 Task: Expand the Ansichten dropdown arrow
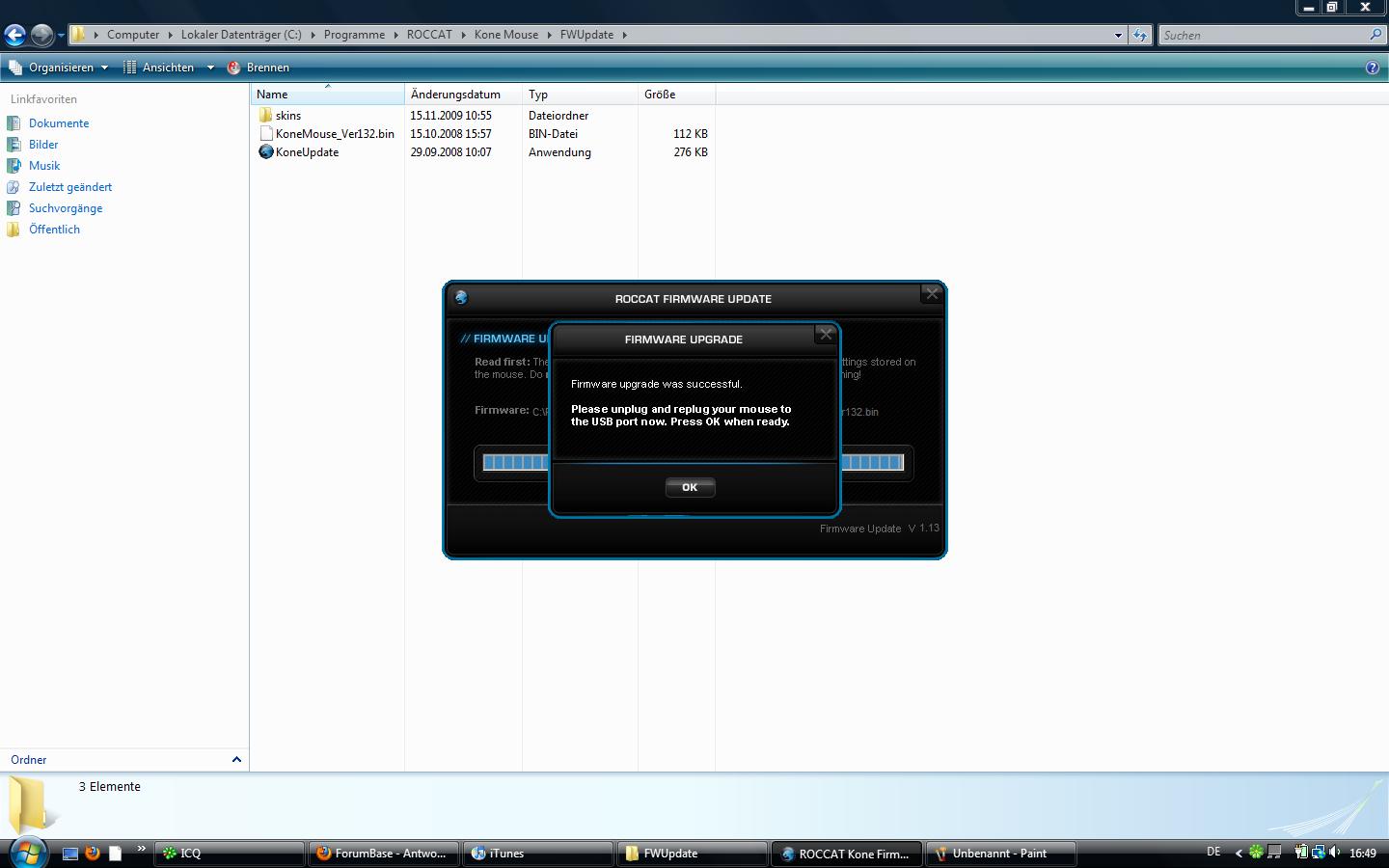pyautogui.click(x=210, y=68)
